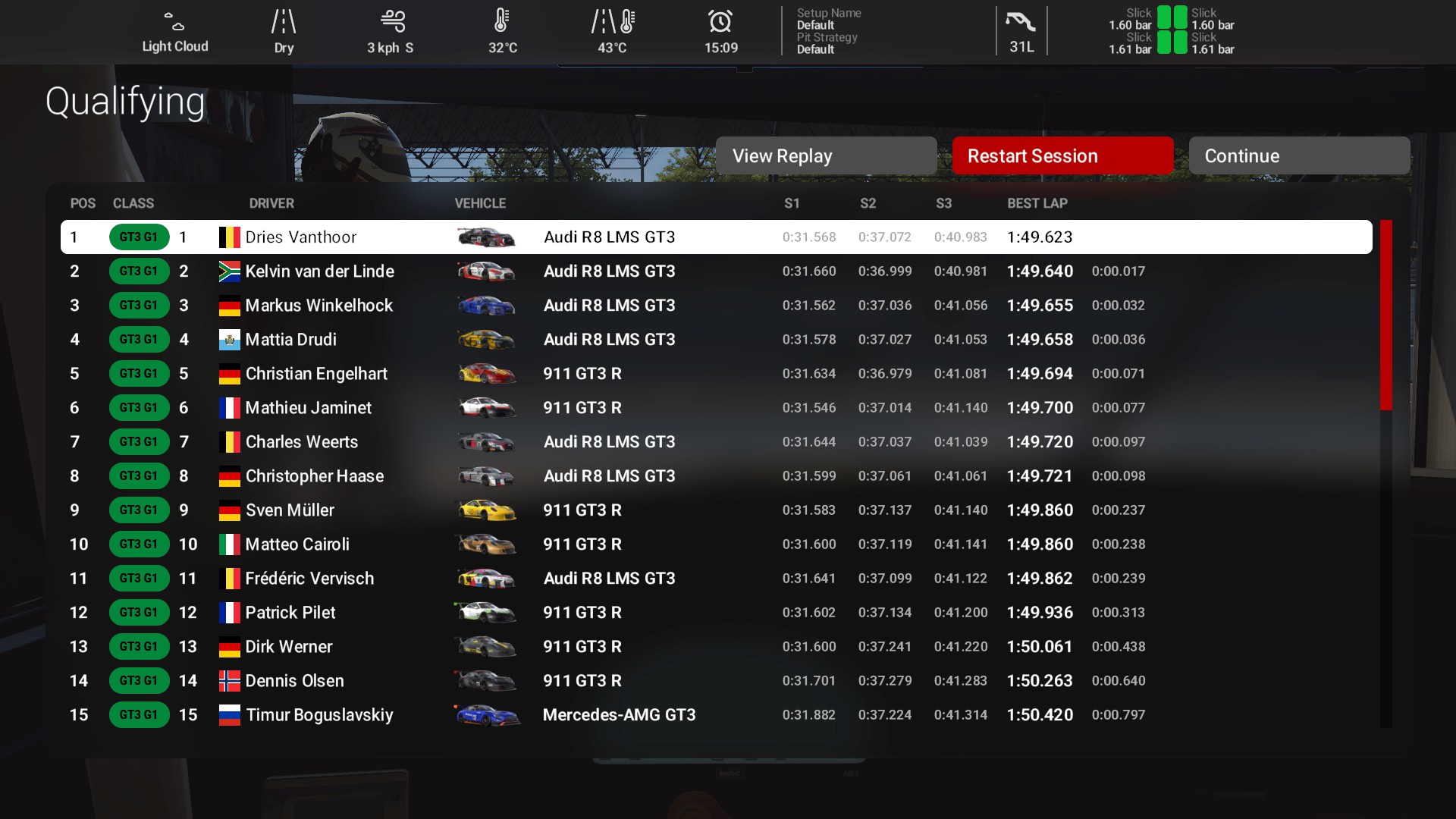Click the Restart Session button
The image size is (1456, 819).
[x=1063, y=155]
